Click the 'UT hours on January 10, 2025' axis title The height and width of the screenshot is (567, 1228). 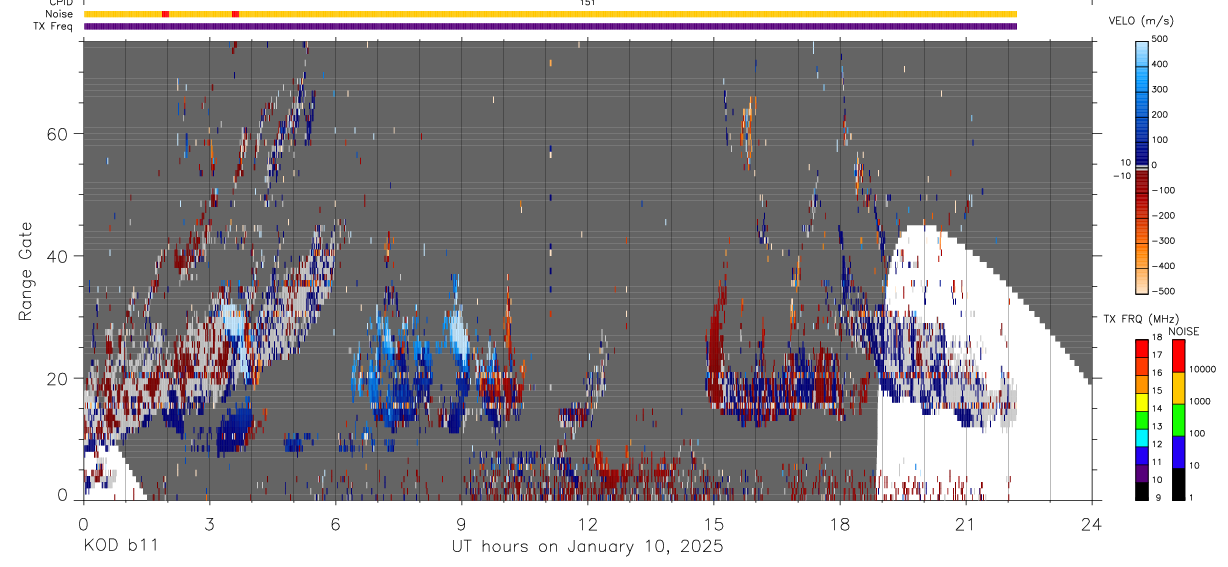(586, 547)
